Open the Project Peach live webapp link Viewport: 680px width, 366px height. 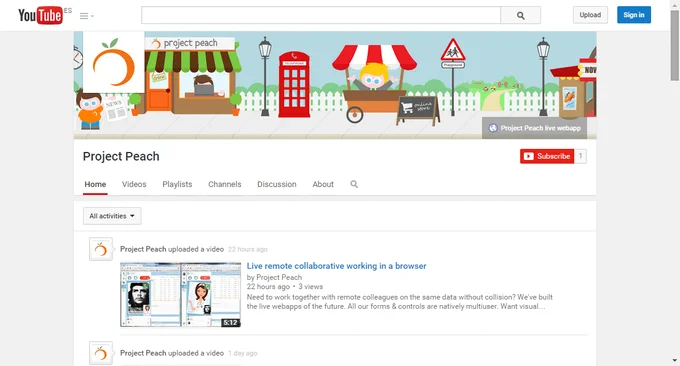(534, 128)
